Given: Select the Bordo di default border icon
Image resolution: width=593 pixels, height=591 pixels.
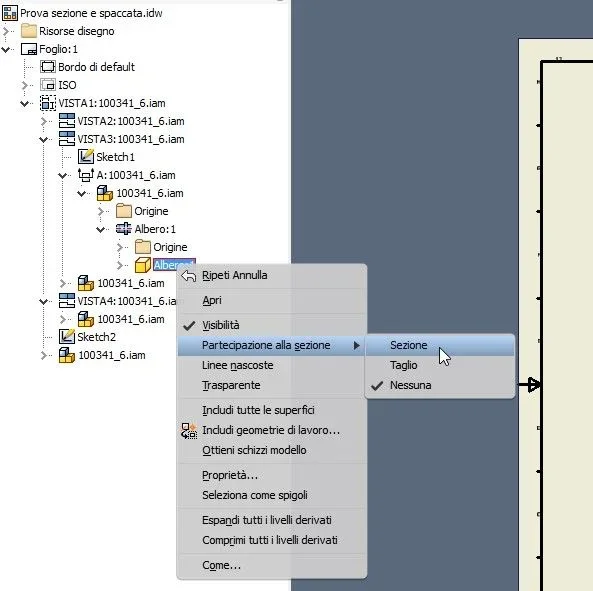Looking at the screenshot, I should (48, 67).
